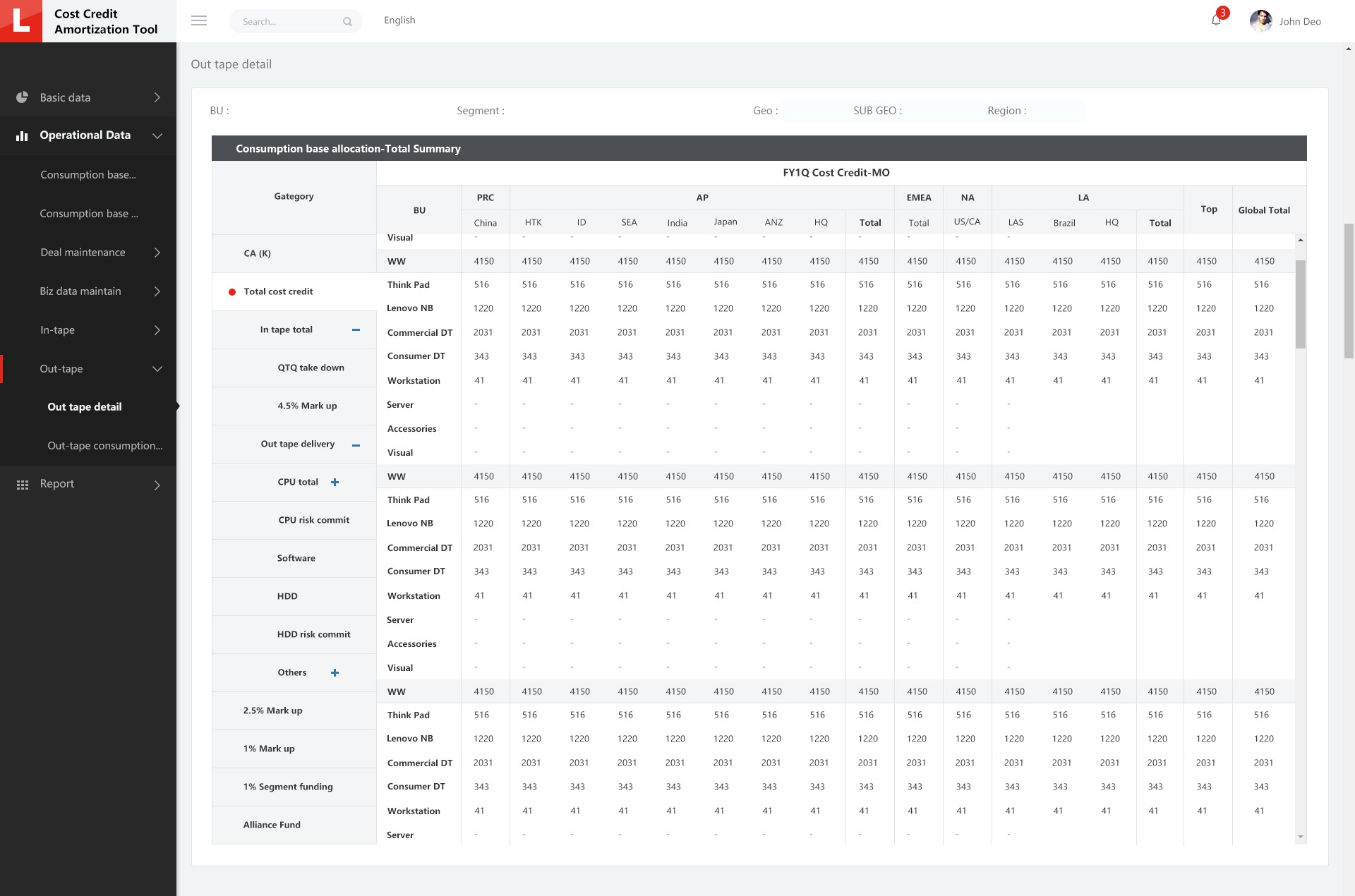Open the first Consumption base menu item
Screen dimensions: 1355x896
click(88, 175)
